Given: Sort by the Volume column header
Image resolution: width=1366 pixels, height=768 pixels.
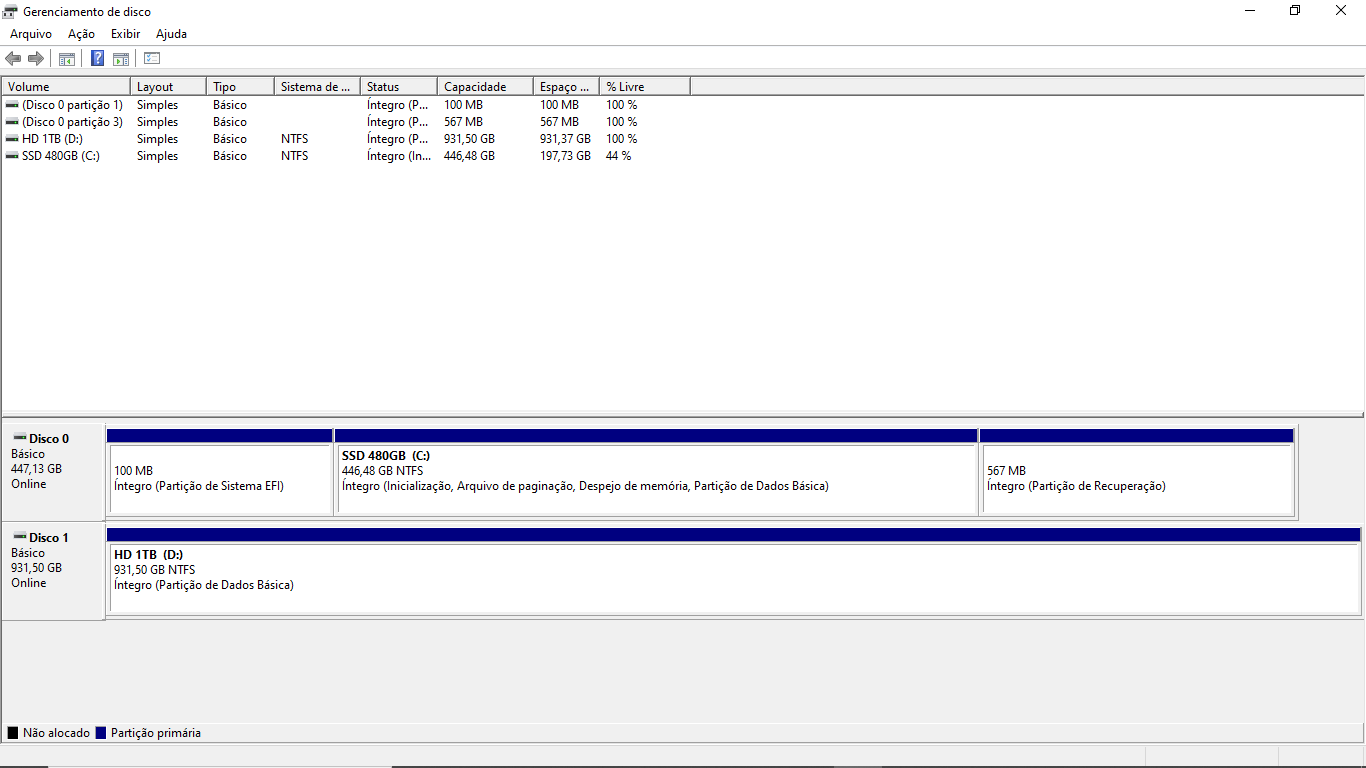Looking at the screenshot, I should [x=66, y=87].
